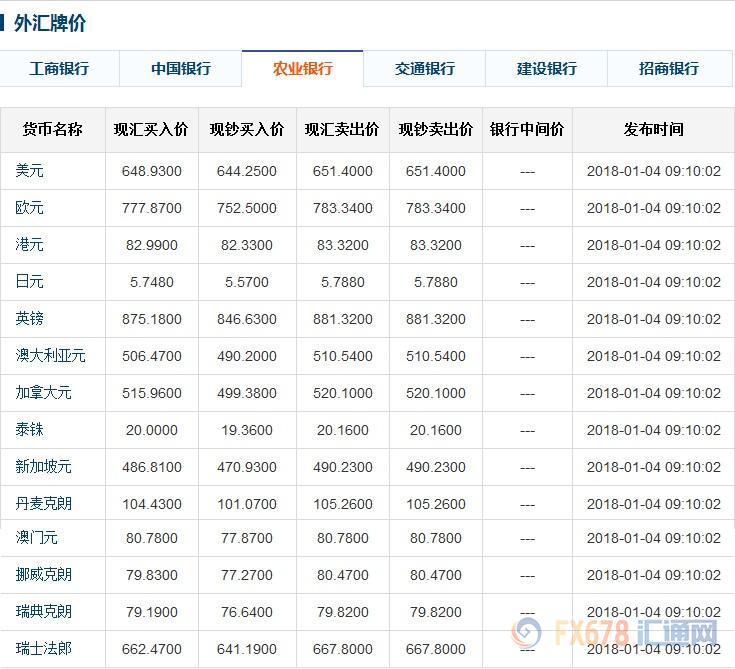Open the 建设银行 tab

(x=547, y=68)
